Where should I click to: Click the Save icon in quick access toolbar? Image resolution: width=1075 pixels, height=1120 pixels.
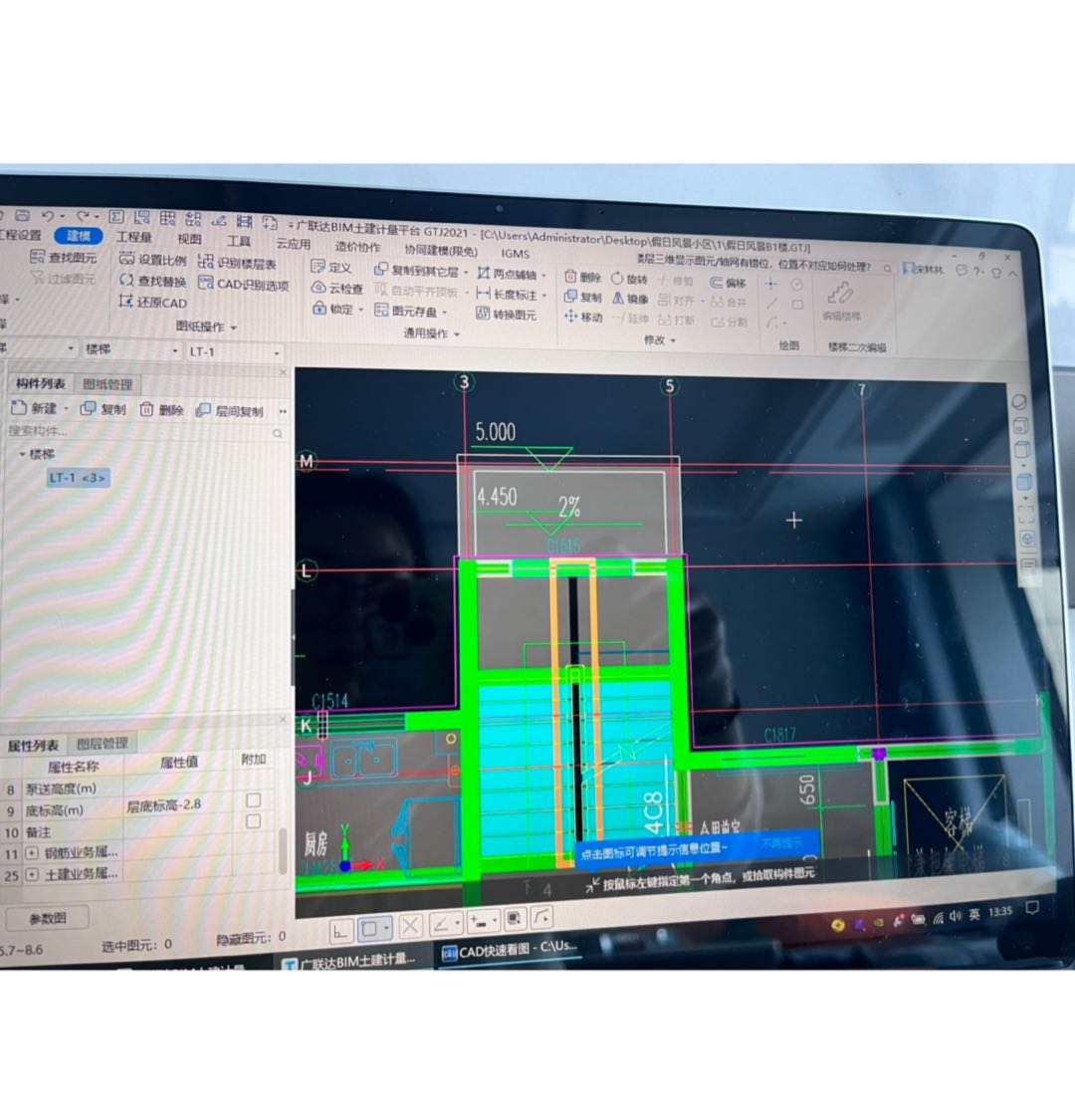click(x=22, y=215)
